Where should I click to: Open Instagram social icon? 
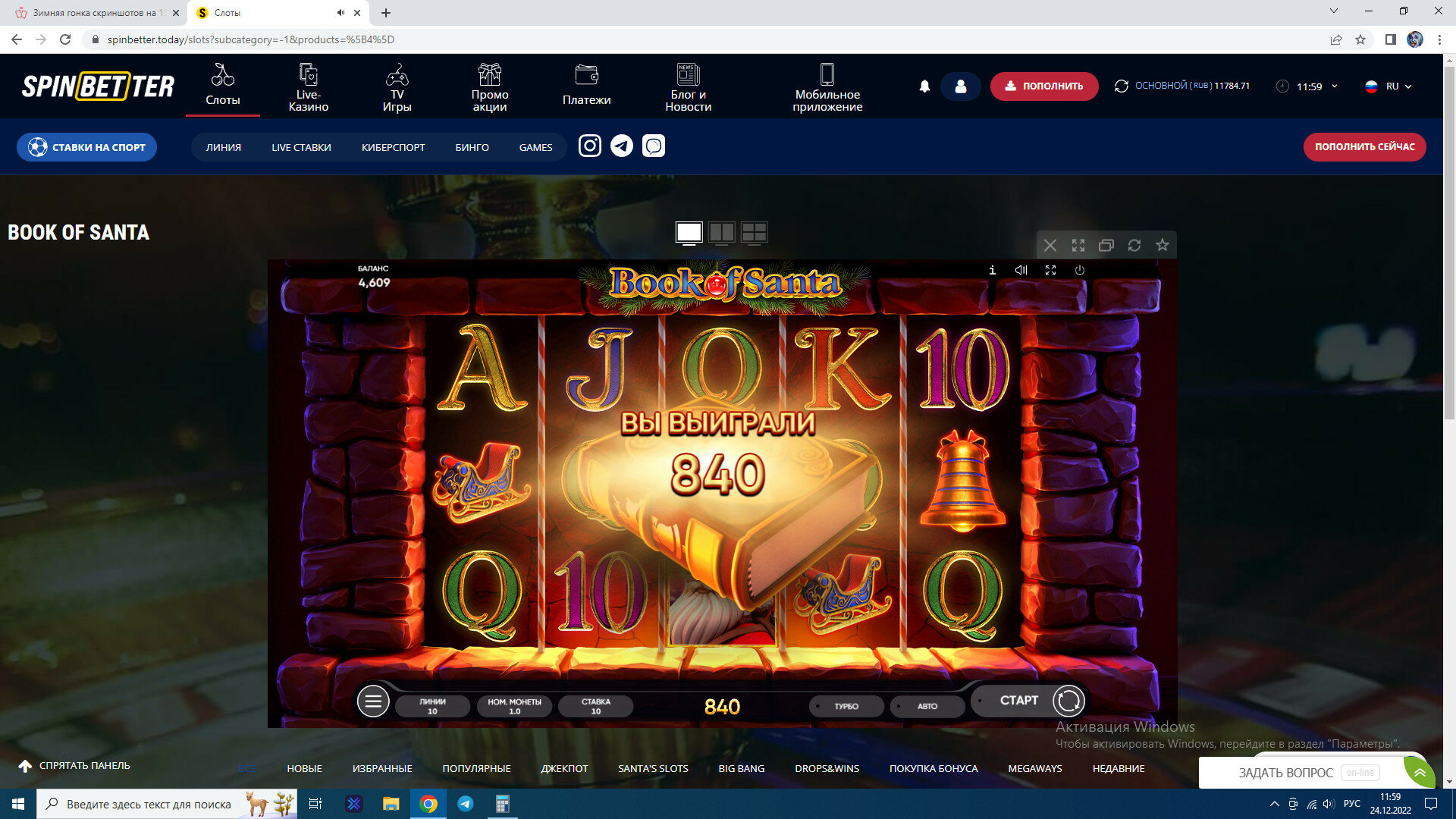(589, 146)
